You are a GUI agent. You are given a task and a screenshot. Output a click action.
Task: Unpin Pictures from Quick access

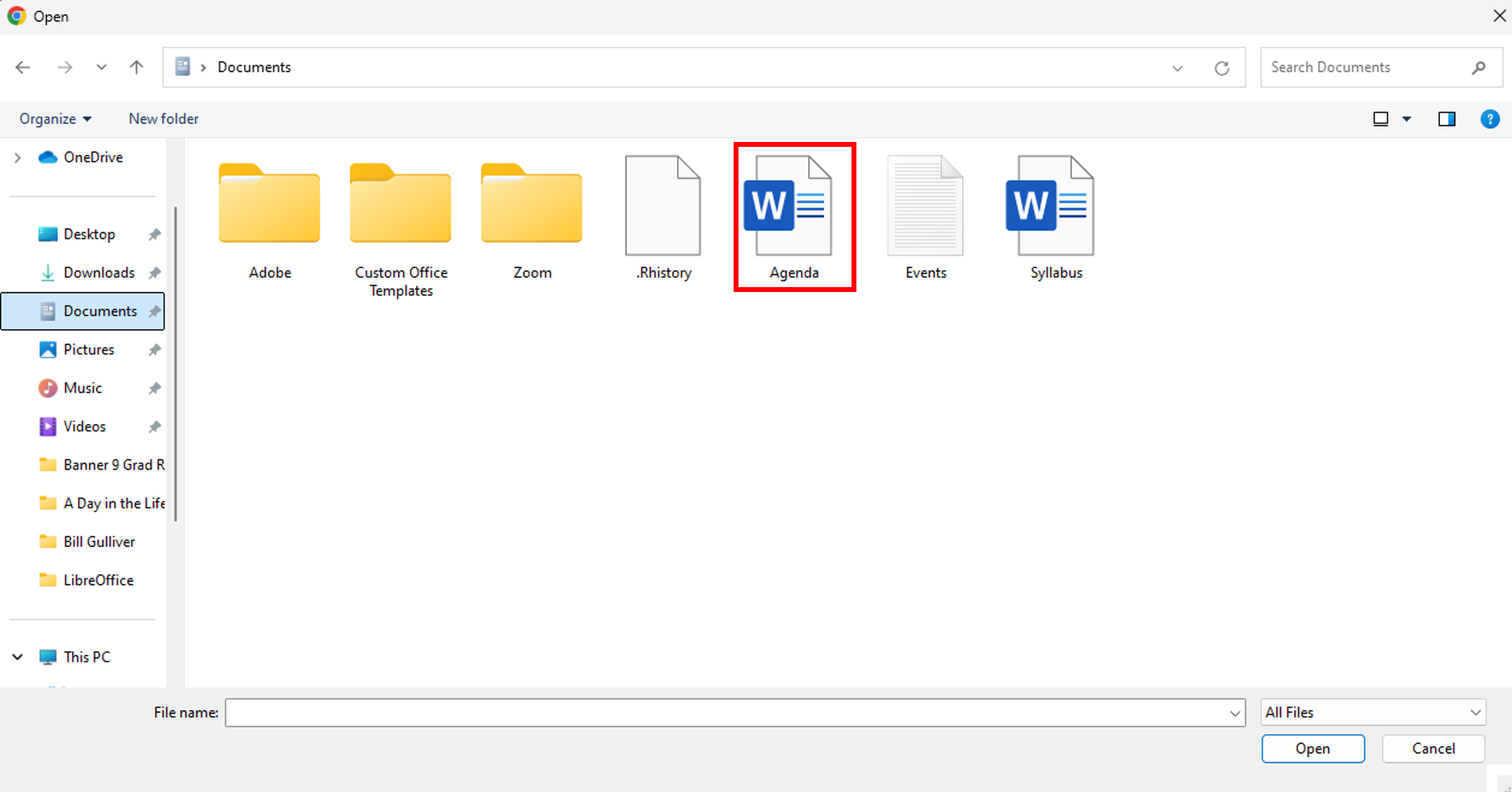[154, 349]
